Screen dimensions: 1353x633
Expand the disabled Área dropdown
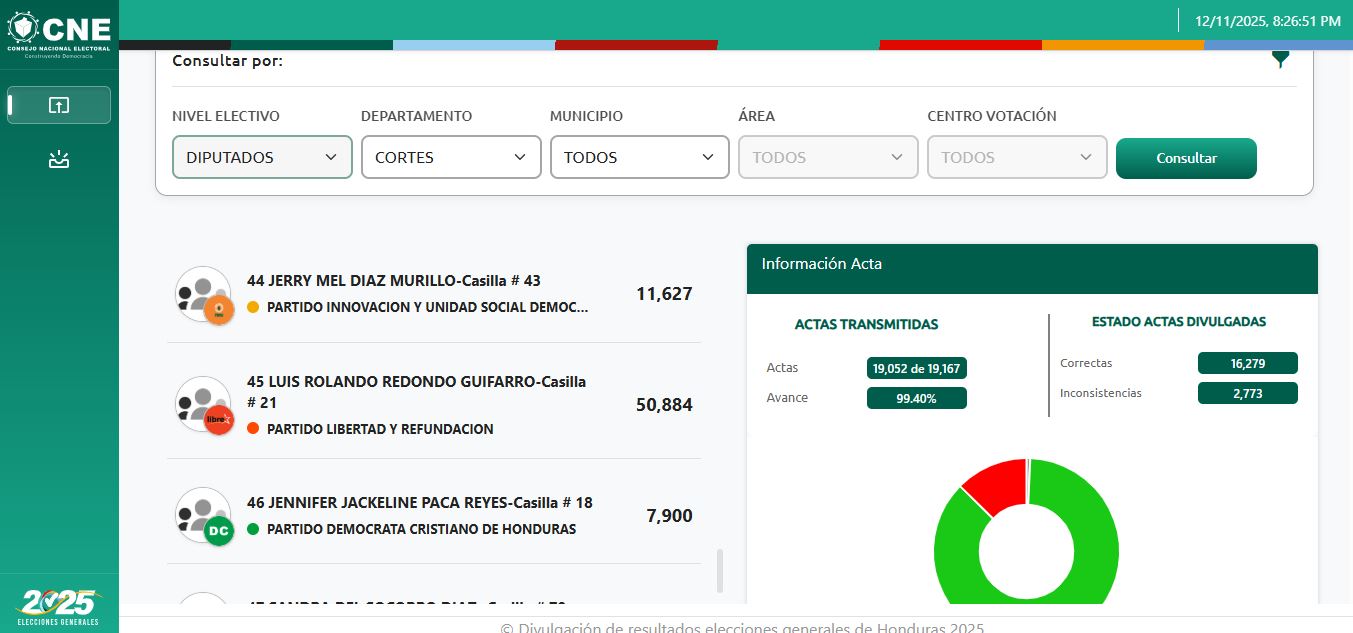[828, 157]
